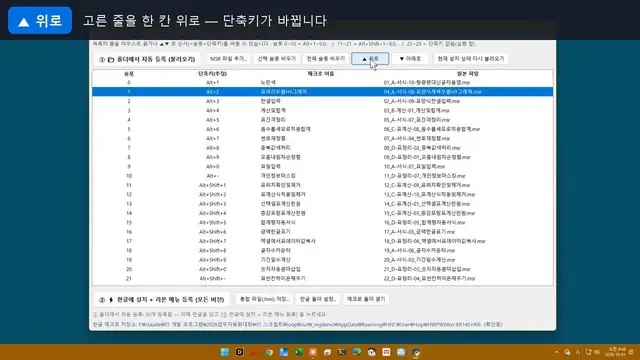Click the '슬롯' column header

point(129,74)
